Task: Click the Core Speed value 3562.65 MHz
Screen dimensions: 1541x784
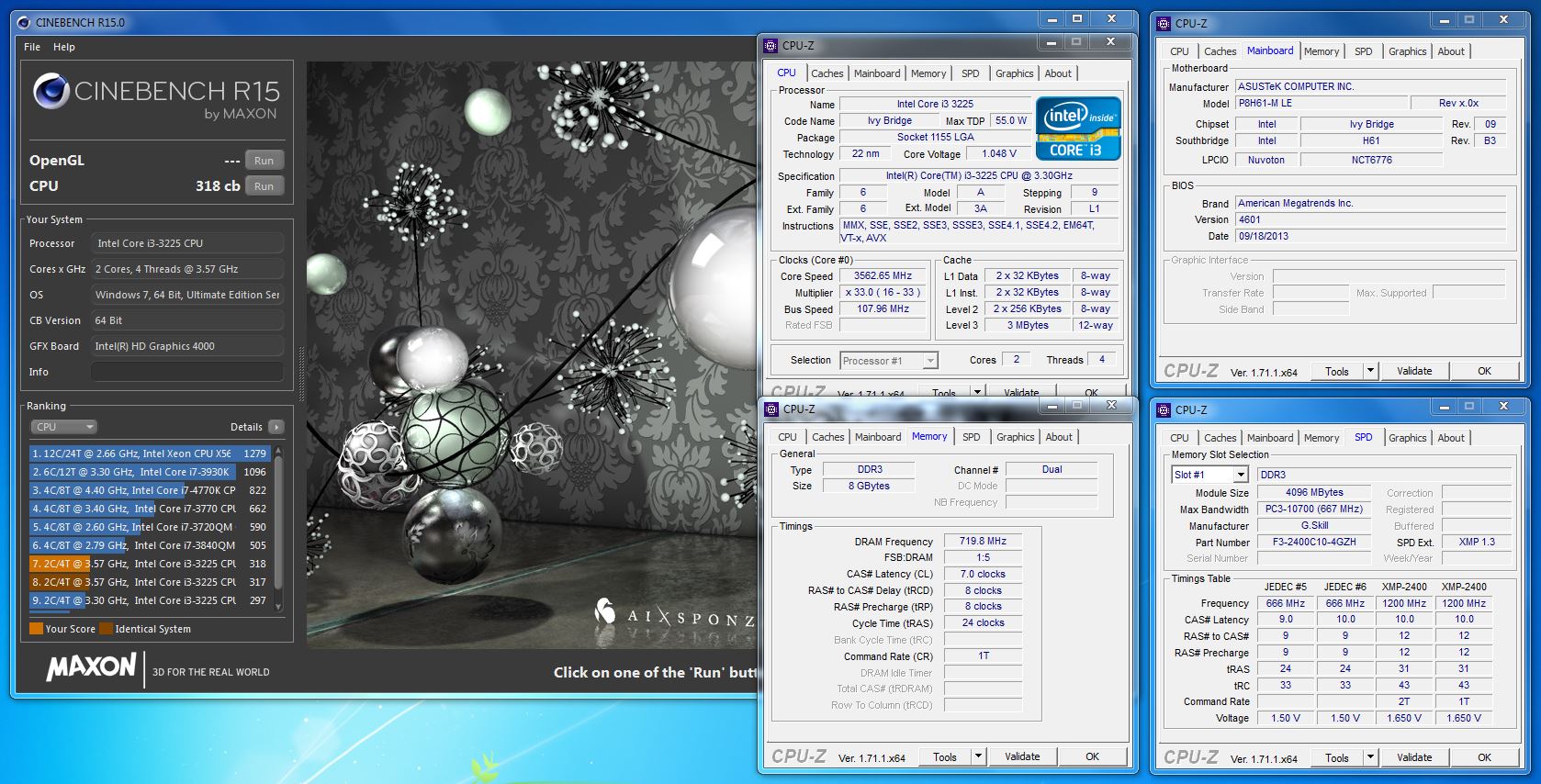Action: pos(883,275)
